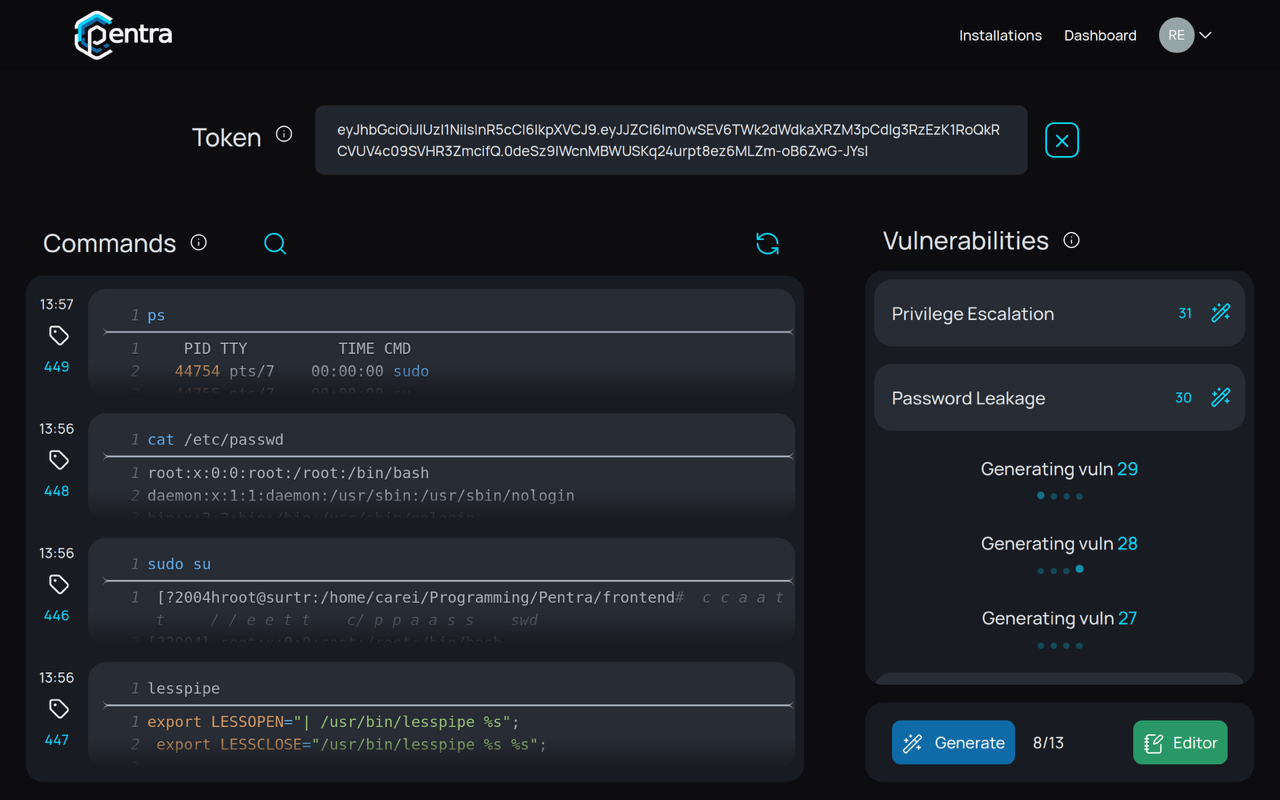This screenshot has width=1280, height=800.
Task: Click root:x:0:0 passwd output line
Action: [288, 473]
